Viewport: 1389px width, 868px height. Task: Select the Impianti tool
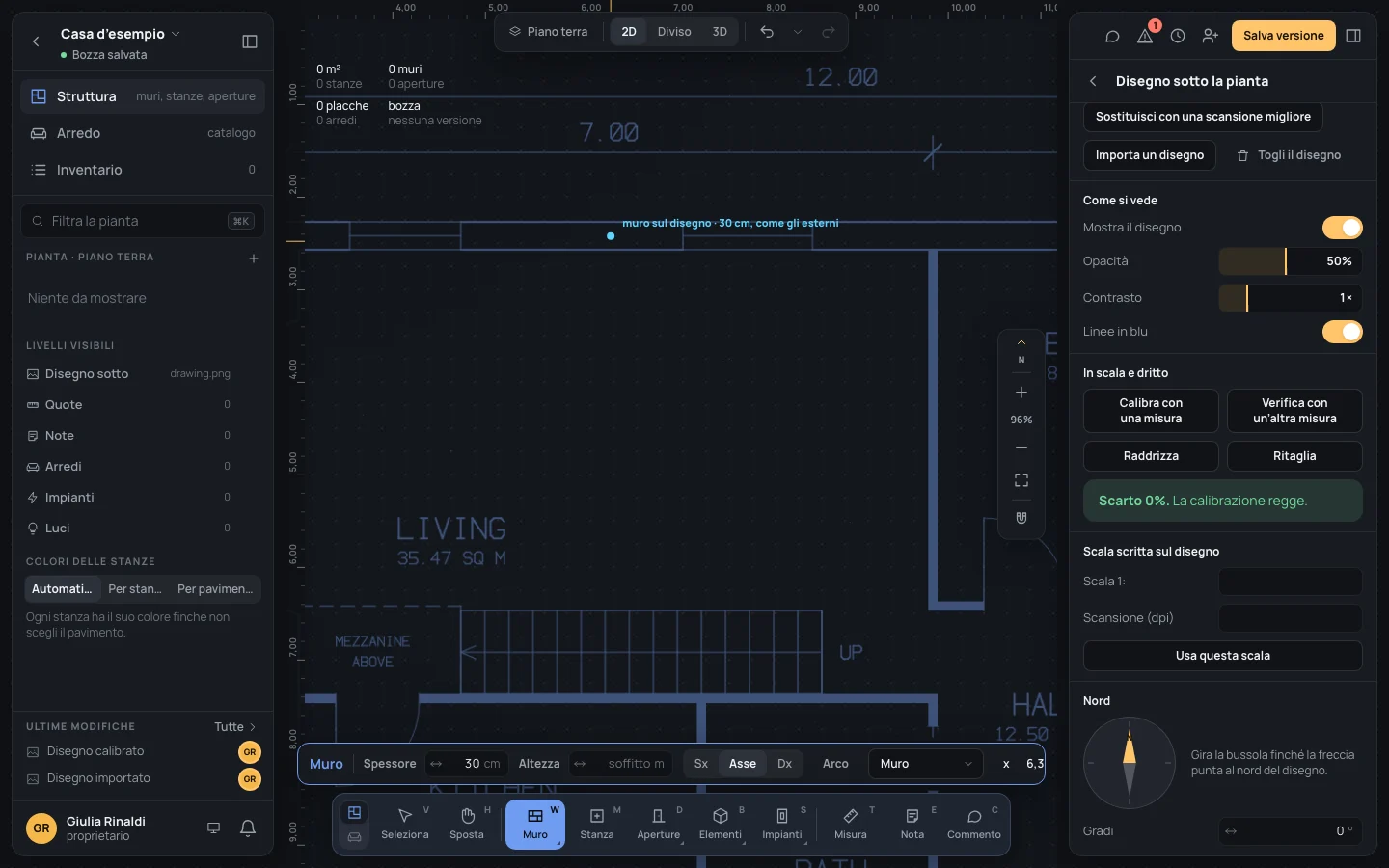pyautogui.click(x=782, y=824)
